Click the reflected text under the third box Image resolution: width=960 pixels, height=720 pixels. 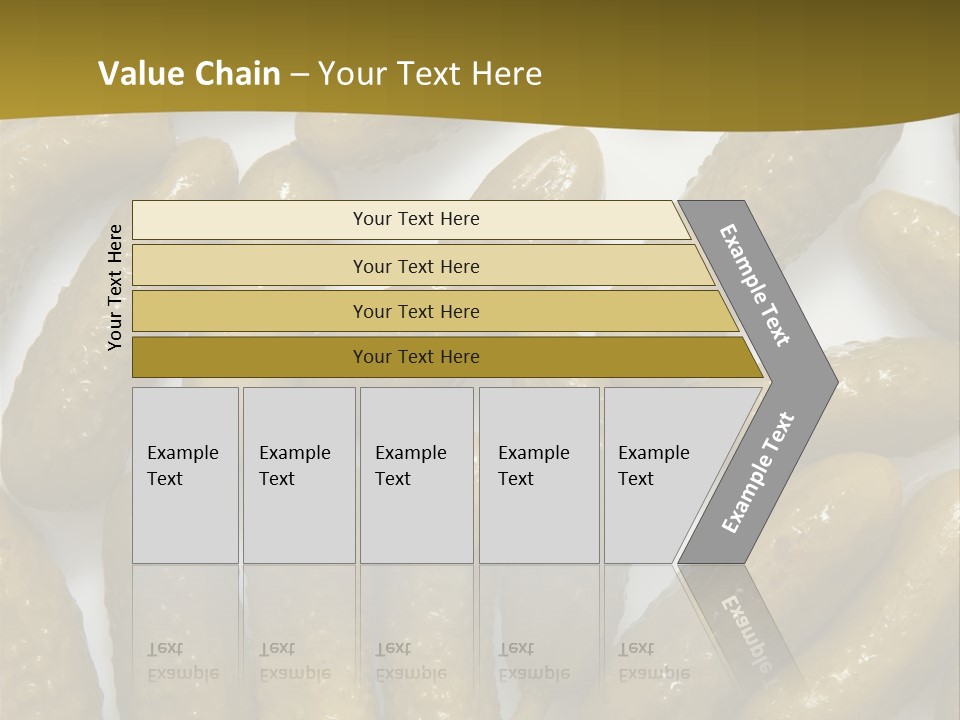[x=410, y=661]
